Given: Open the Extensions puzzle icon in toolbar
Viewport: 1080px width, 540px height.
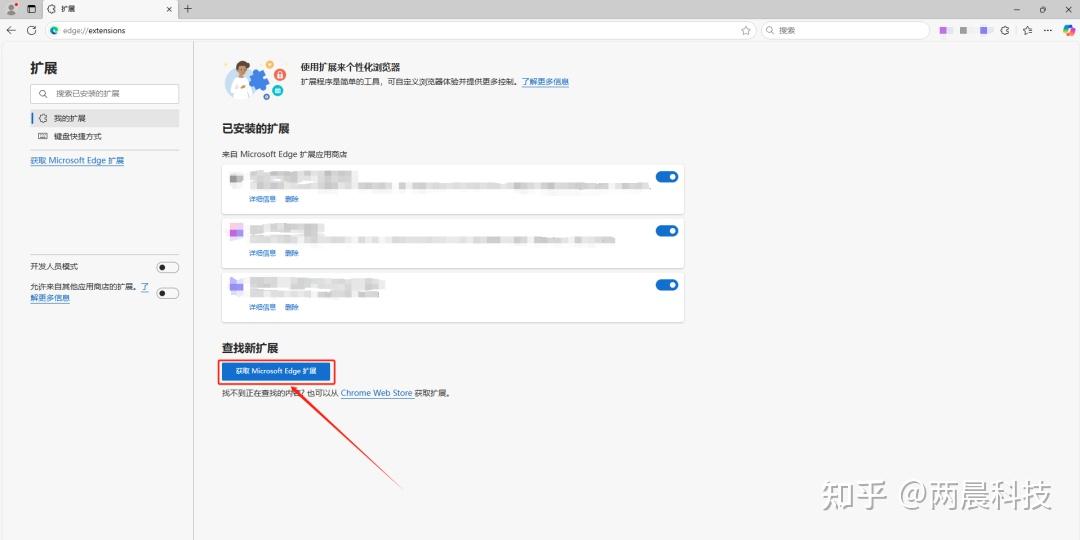Looking at the screenshot, I should (1005, 30).
